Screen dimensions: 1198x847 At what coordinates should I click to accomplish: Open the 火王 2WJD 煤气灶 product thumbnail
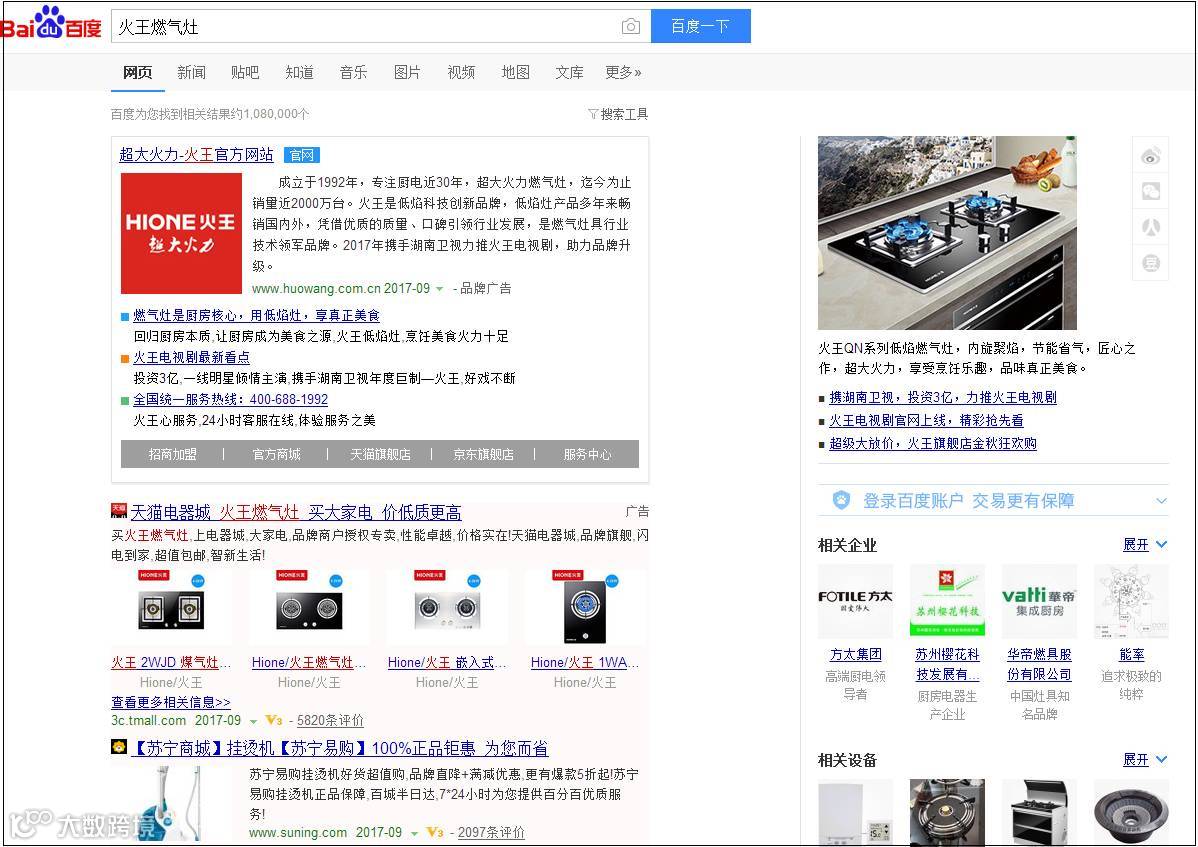coord(171,608)
